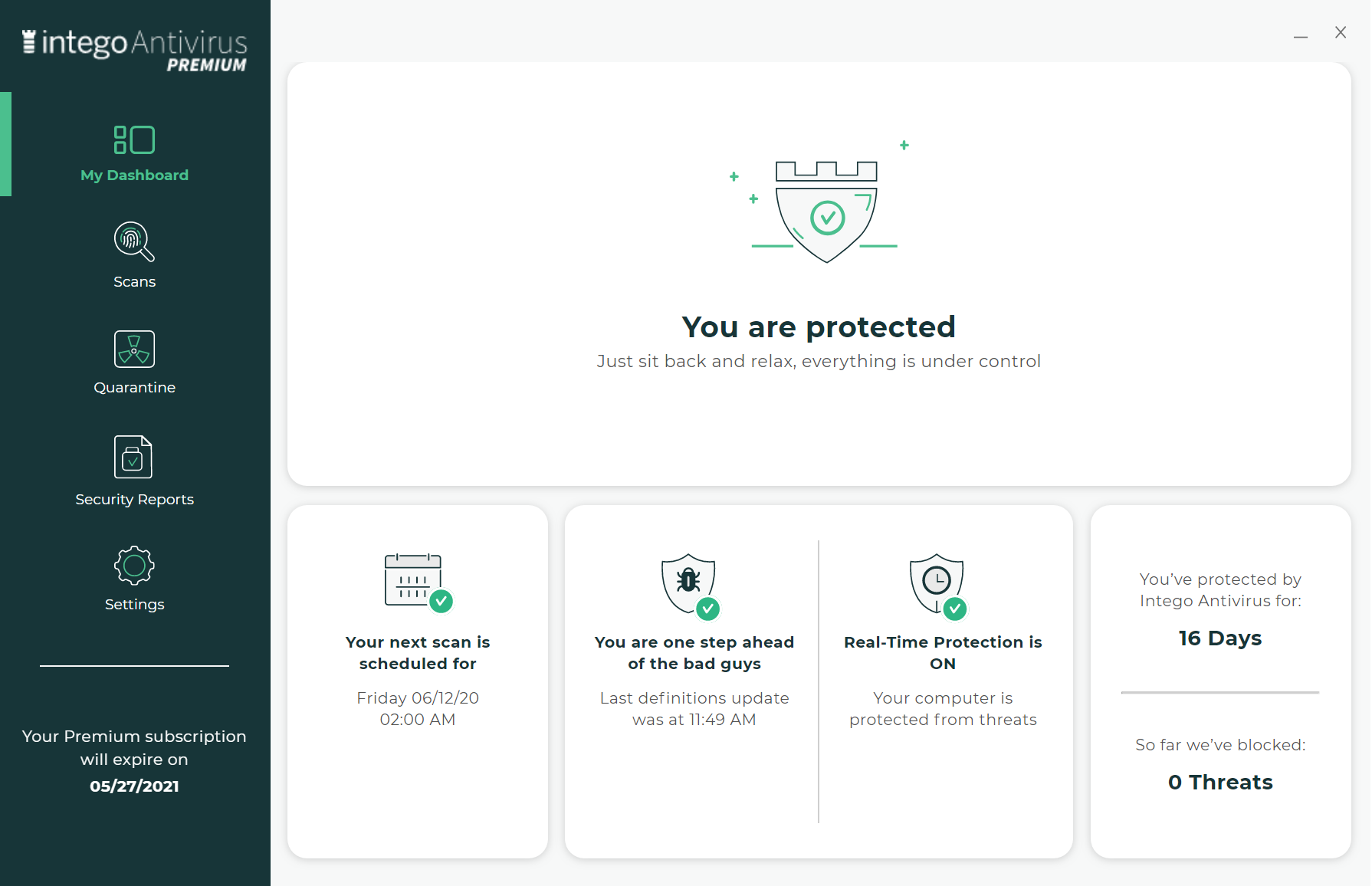Click 'Just sit back and relax' subtitle
Viewport: 1372px width, 886px height.
coord(819,362)
